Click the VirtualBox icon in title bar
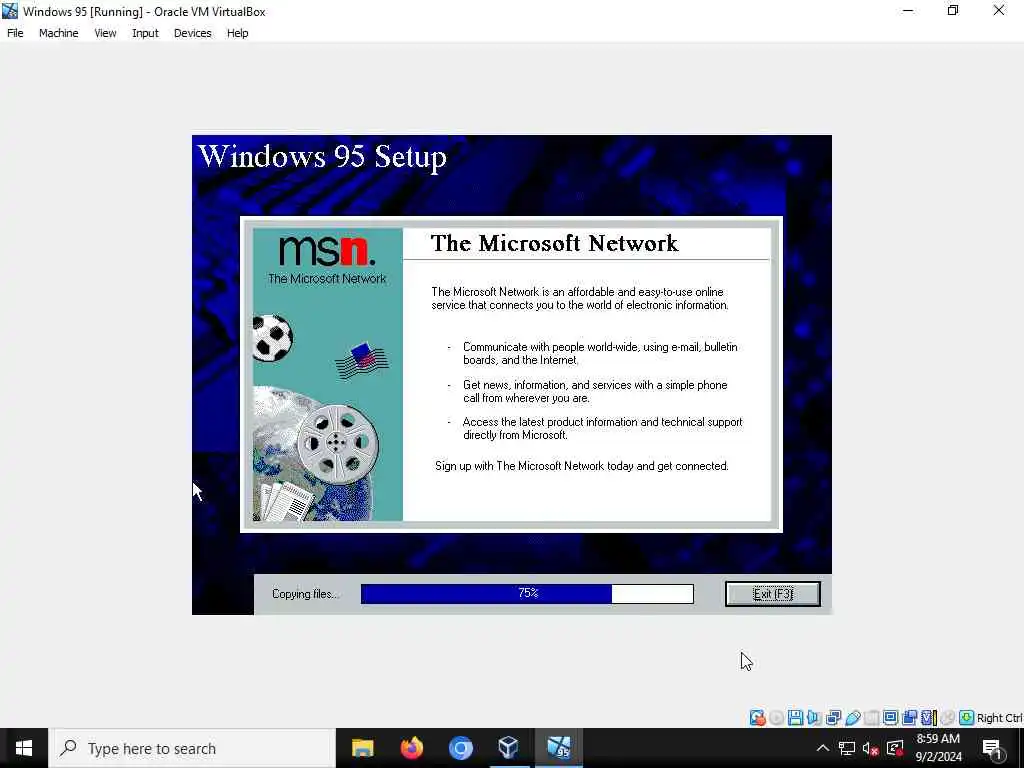 tap(10, 10)
